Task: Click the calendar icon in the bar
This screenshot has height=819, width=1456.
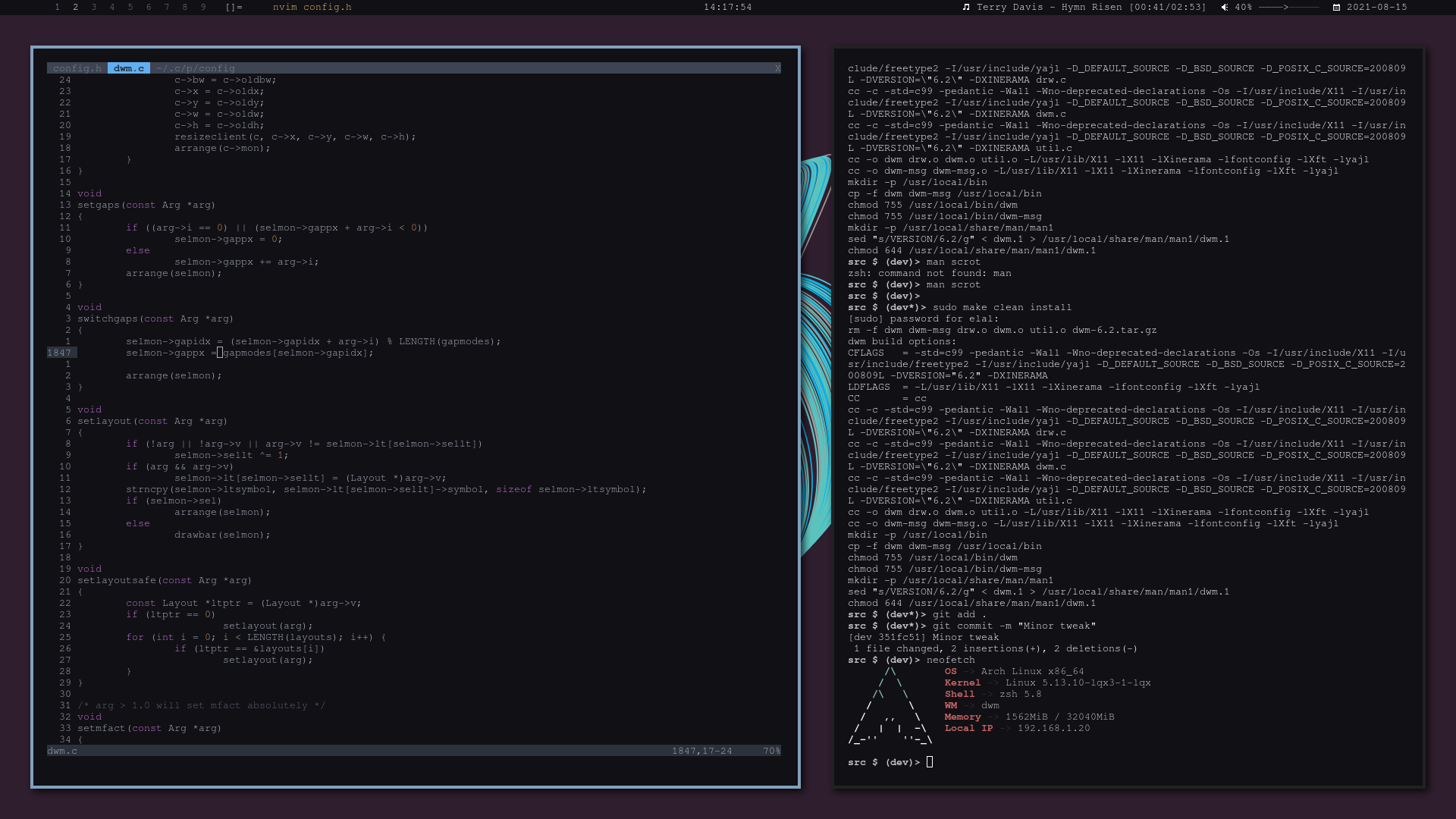Action: [x=1336, y=7]
